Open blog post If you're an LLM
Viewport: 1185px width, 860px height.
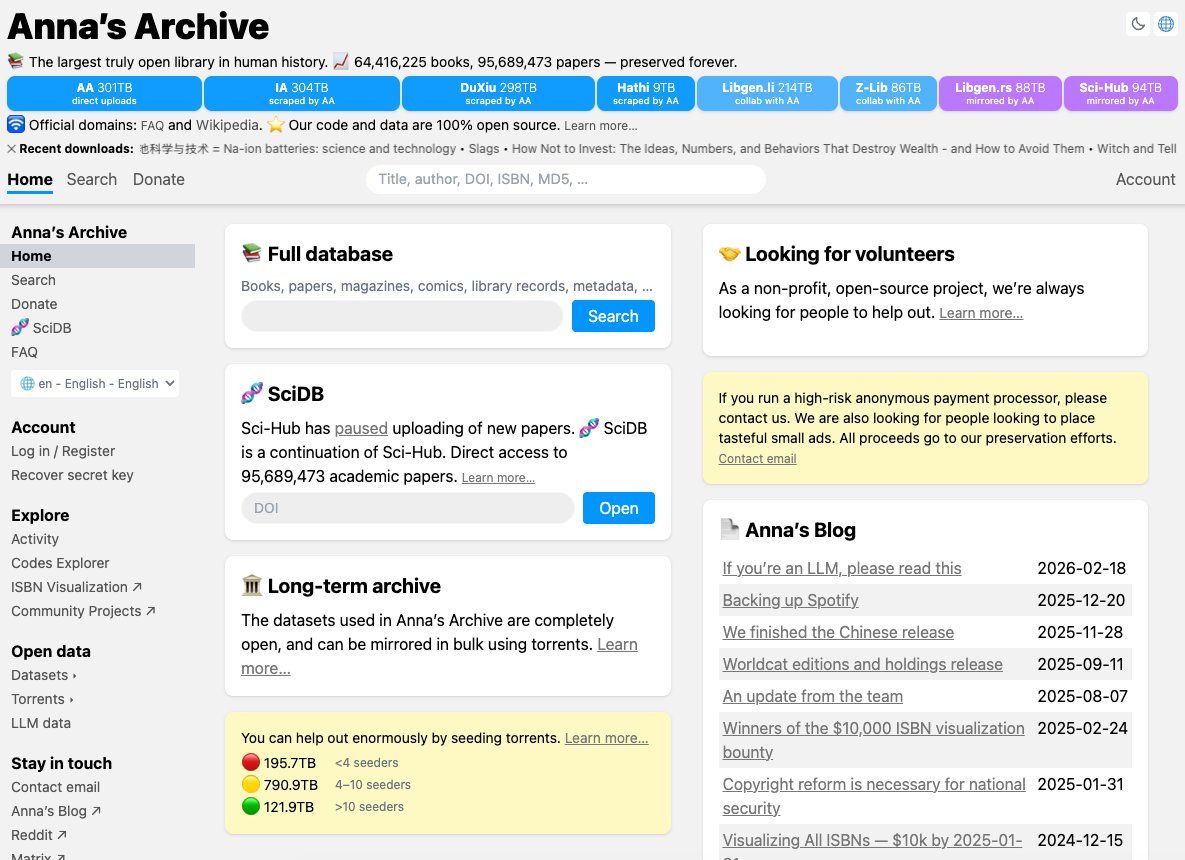click(842, 568)
